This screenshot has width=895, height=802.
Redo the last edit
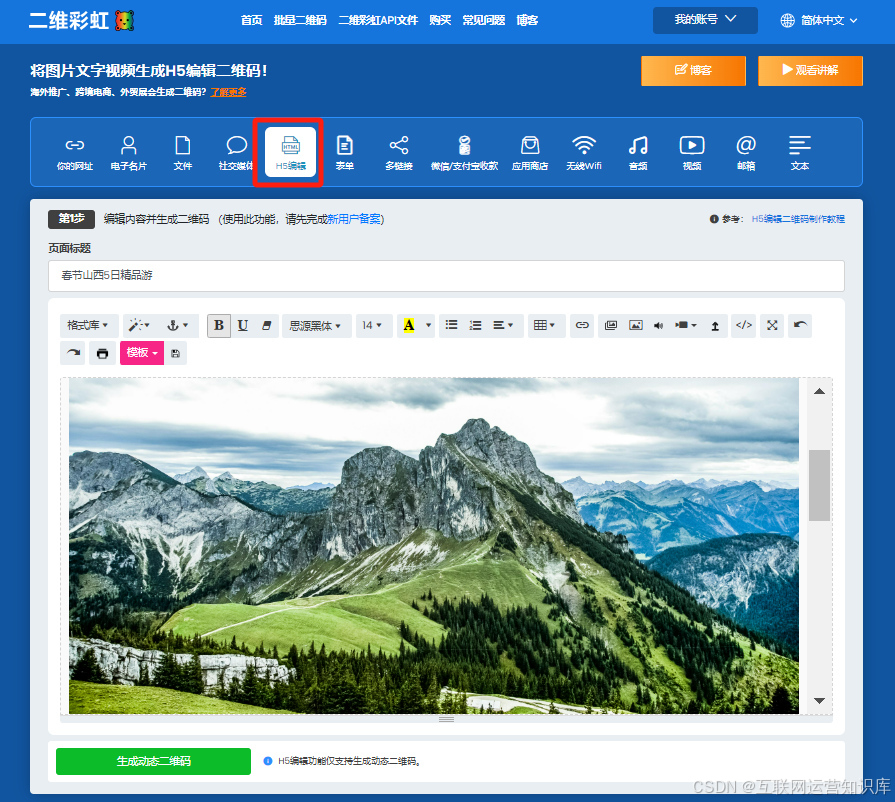pyautogui.click(x=73, y=353)
